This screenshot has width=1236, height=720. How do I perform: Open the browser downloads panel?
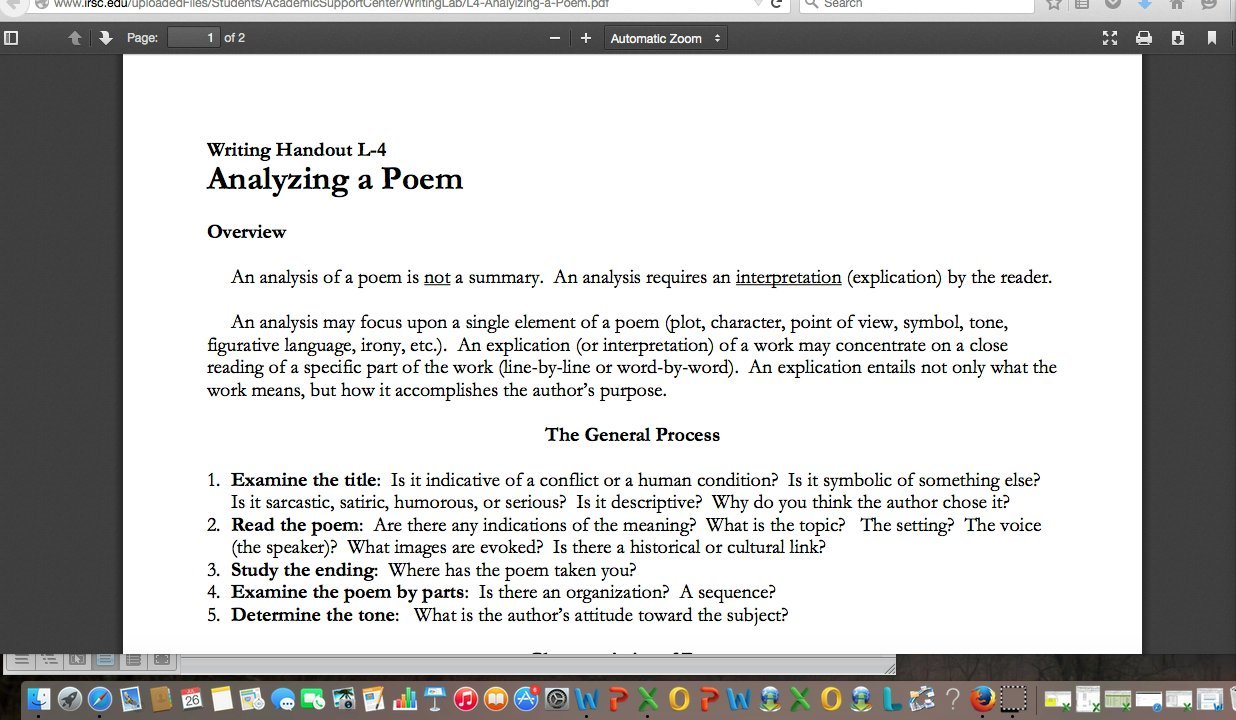tap(1145, 4)
